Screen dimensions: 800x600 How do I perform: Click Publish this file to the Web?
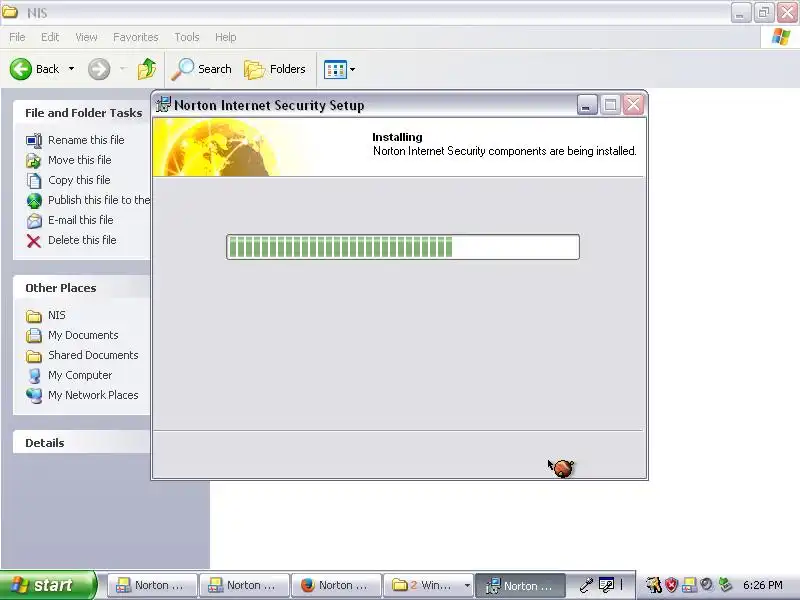(99, 200)
